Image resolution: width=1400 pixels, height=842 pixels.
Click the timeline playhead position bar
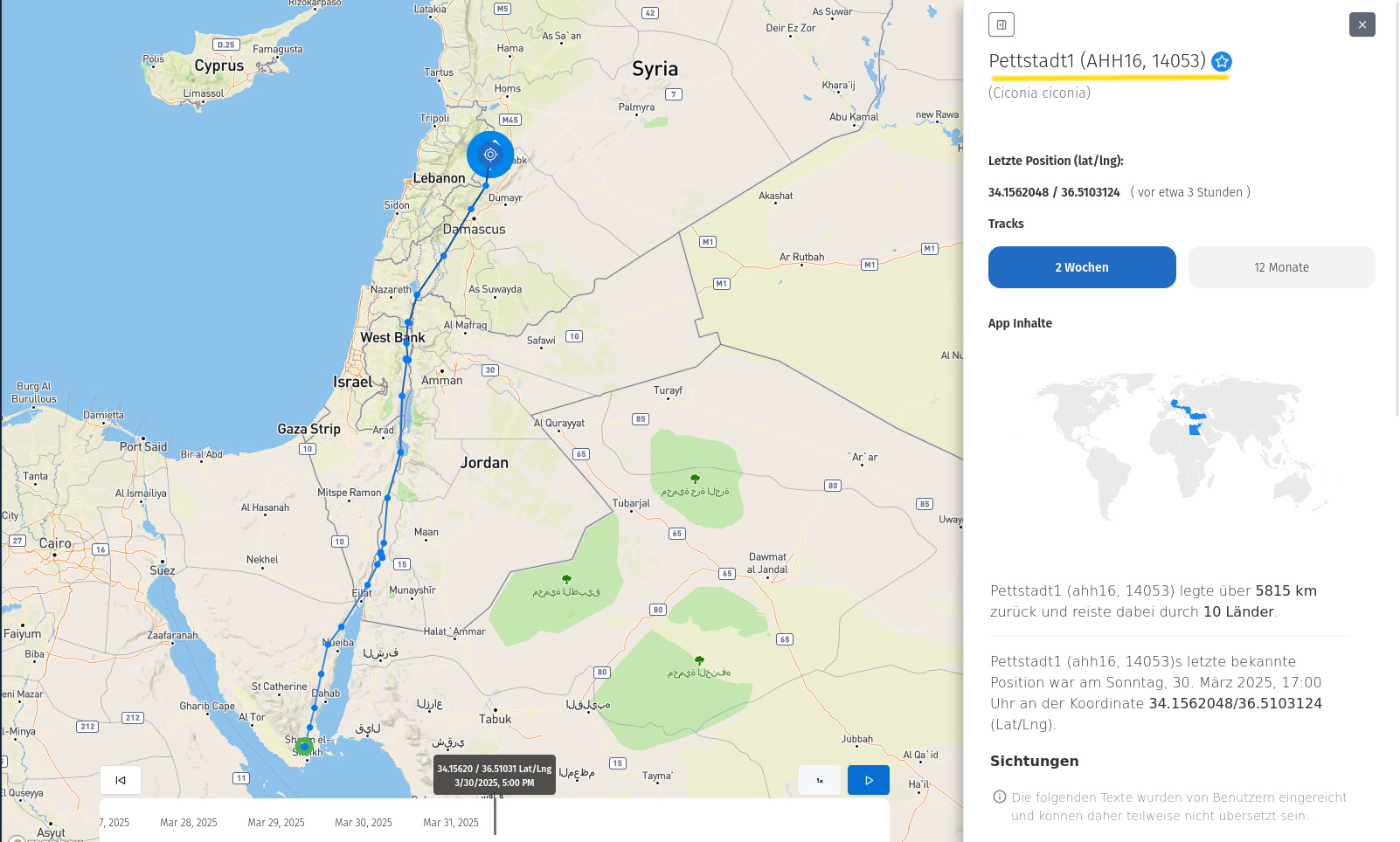pos(495,816)
